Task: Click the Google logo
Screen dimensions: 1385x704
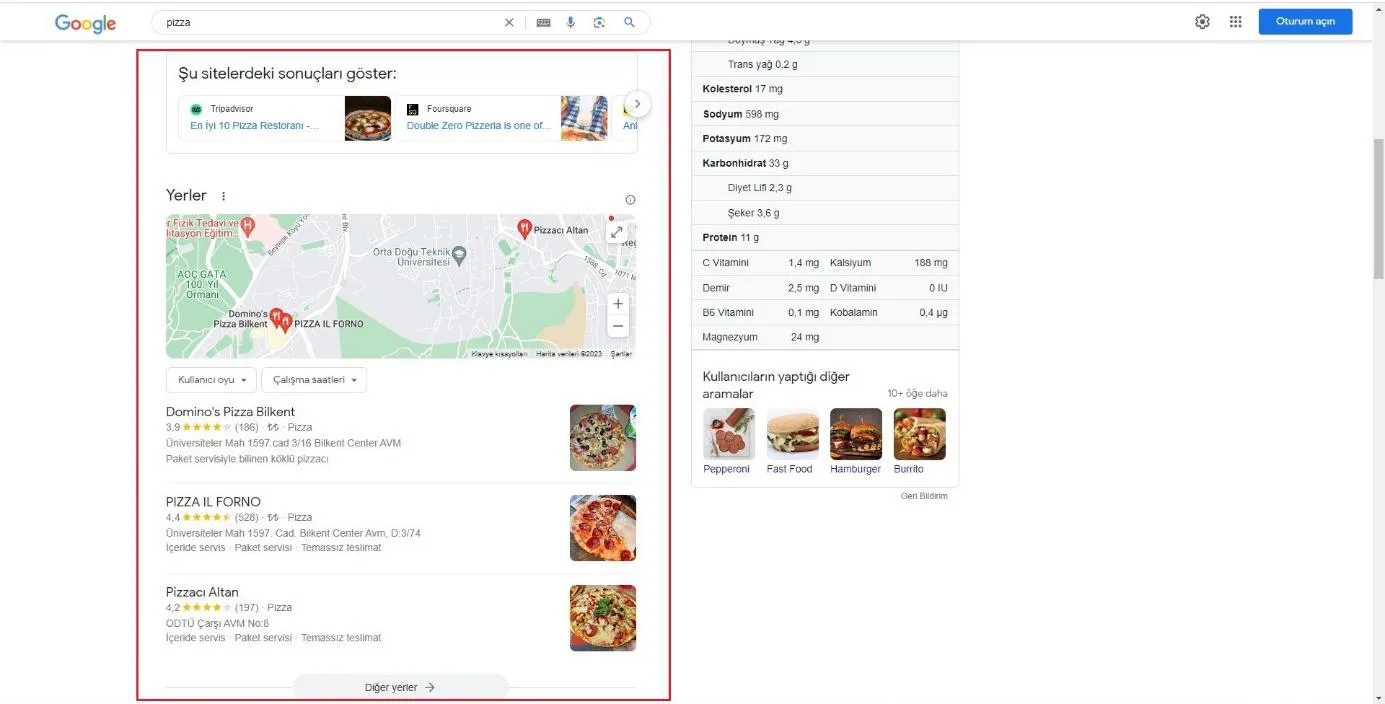Action: 85,23
